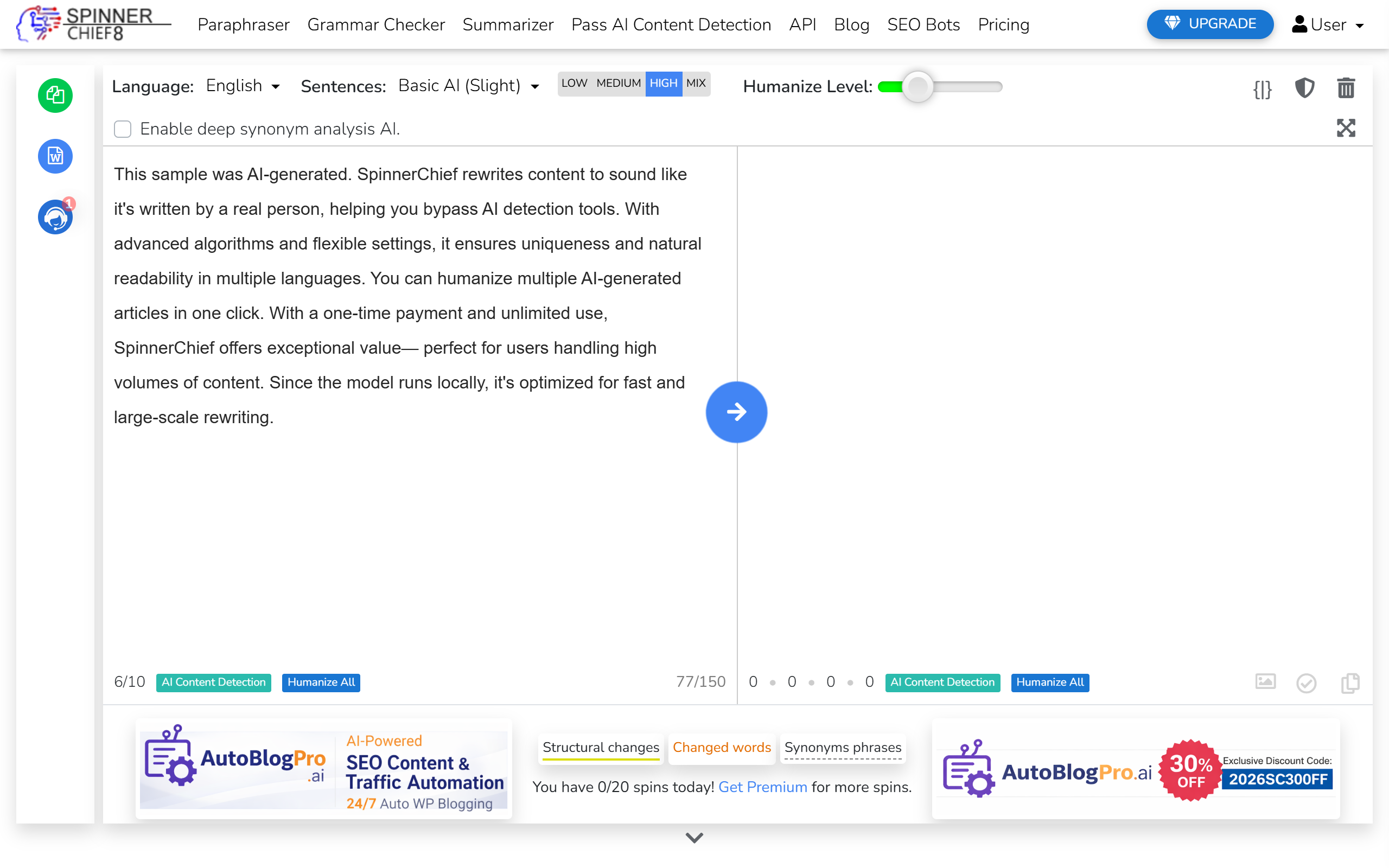Follow the Get Premium link
The width and height of the screenshot is (1389, 868).
763,787
